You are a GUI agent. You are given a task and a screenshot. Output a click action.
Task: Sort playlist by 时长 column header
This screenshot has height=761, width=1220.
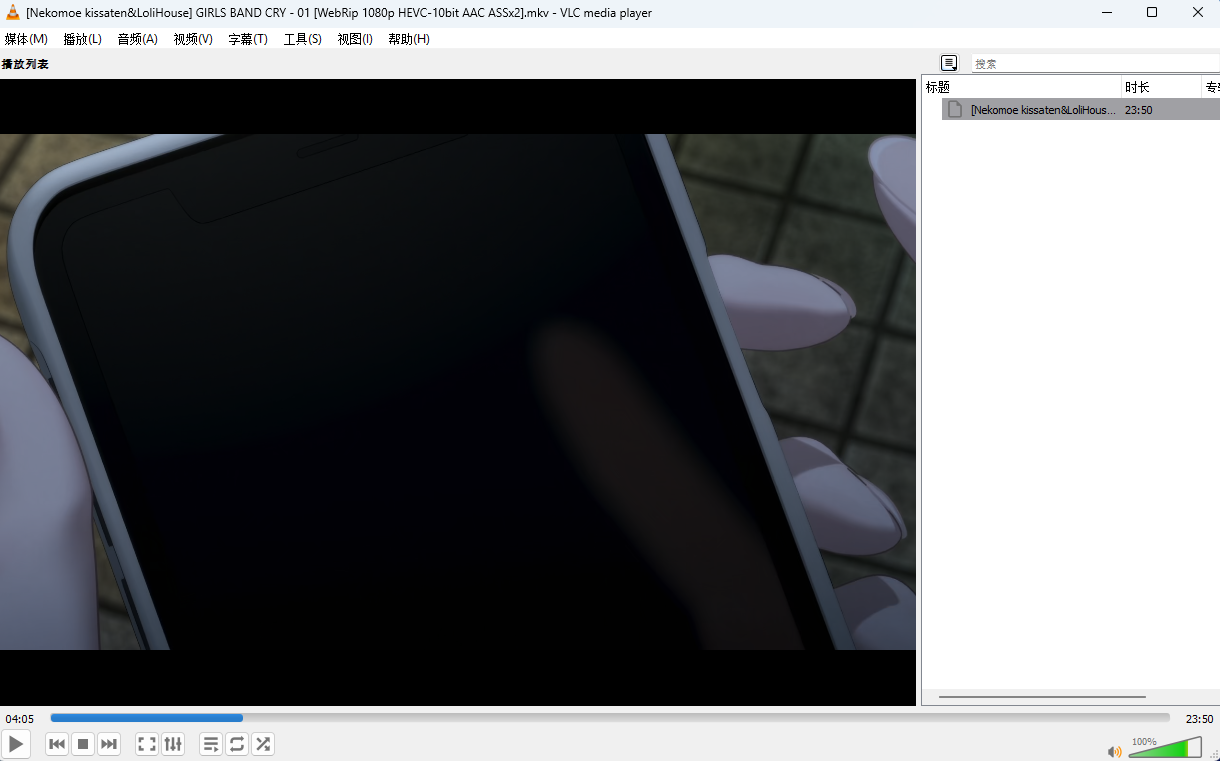pos(1161,87)
